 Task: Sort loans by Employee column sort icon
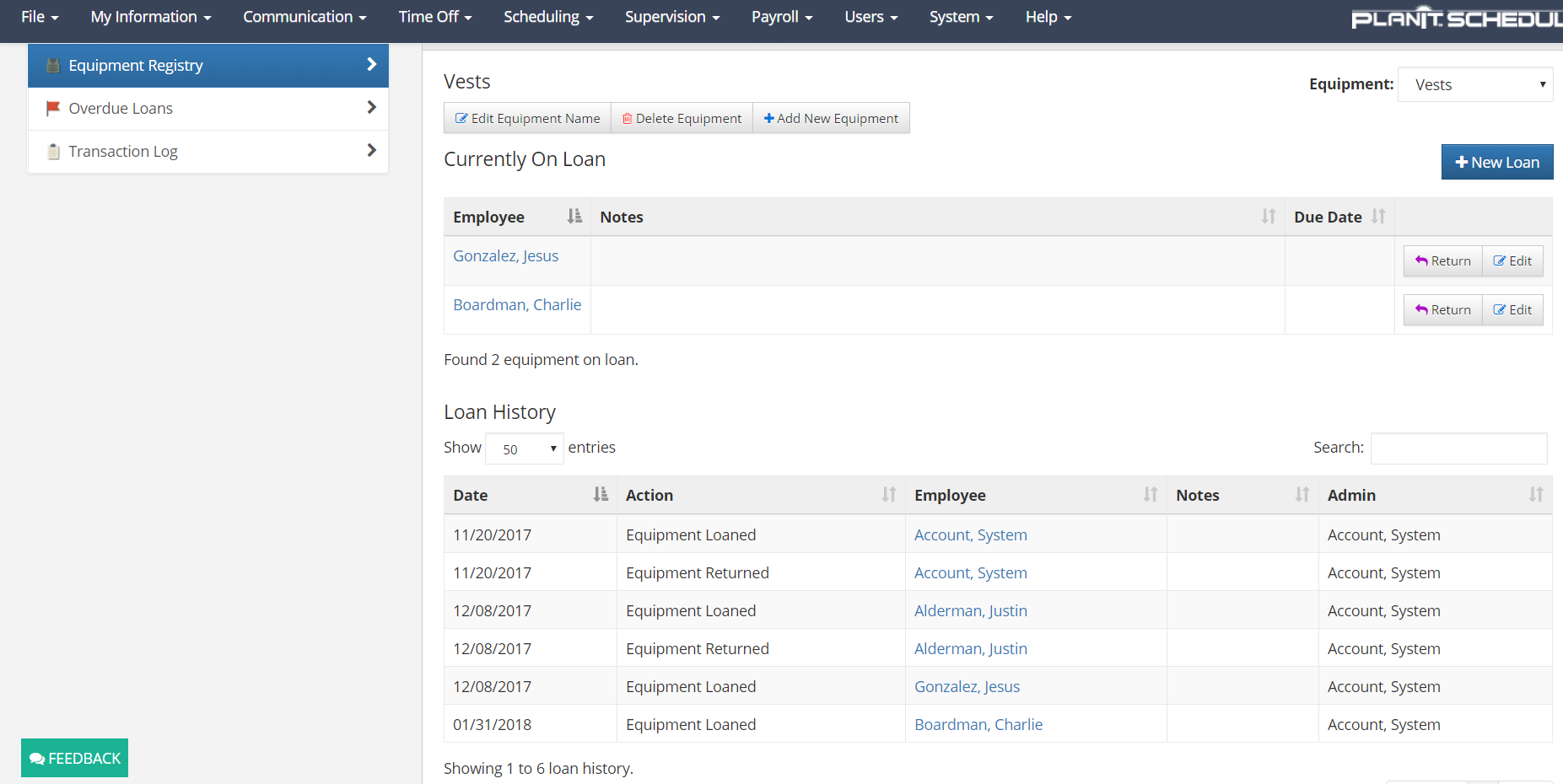[574, 217]
